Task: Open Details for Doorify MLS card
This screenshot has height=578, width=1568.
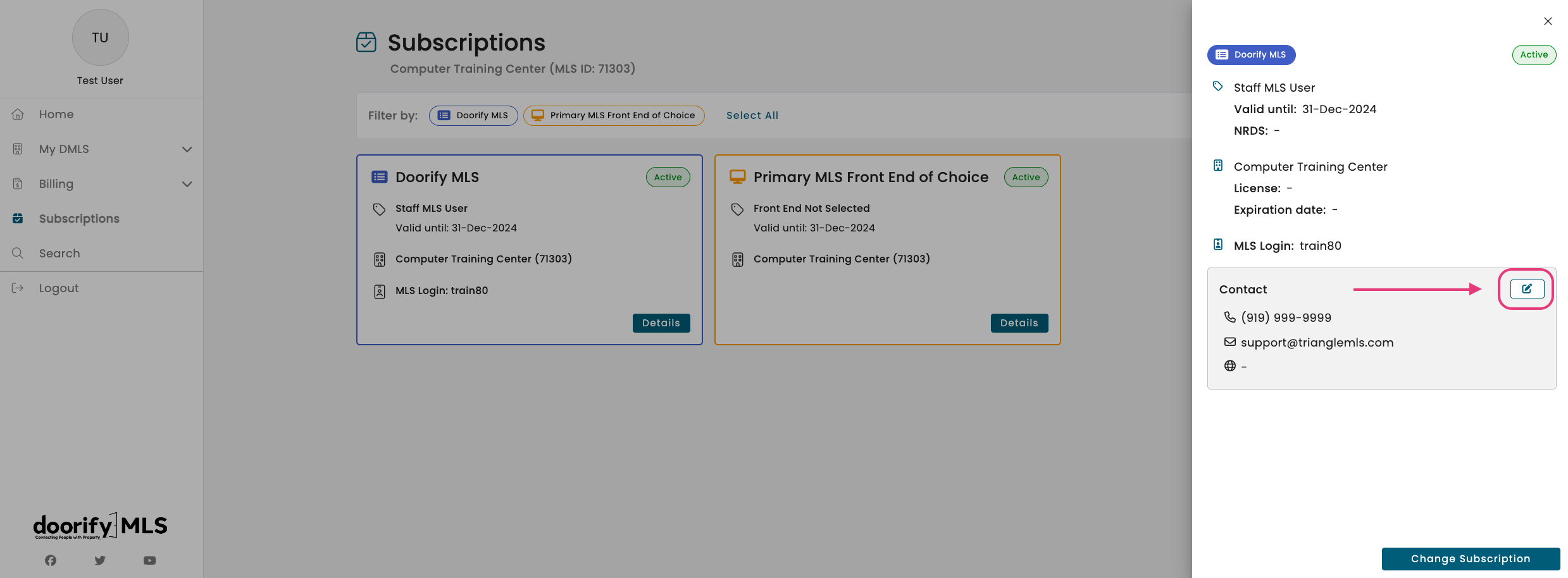Action: tap(661, 323)
